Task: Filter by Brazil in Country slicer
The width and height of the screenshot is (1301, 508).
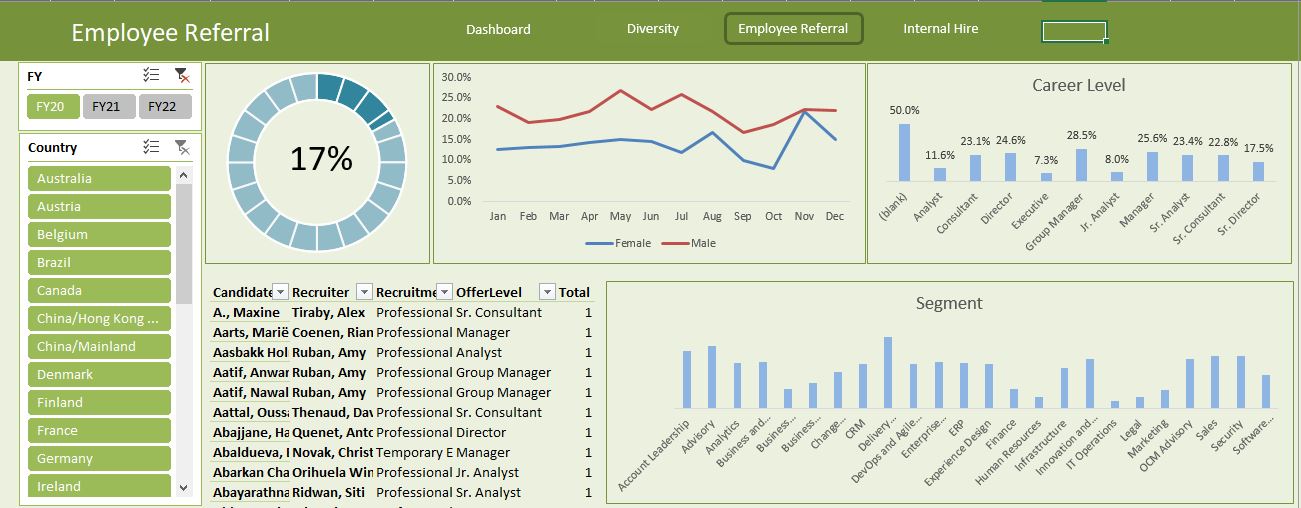Action: tap(99, 262)
